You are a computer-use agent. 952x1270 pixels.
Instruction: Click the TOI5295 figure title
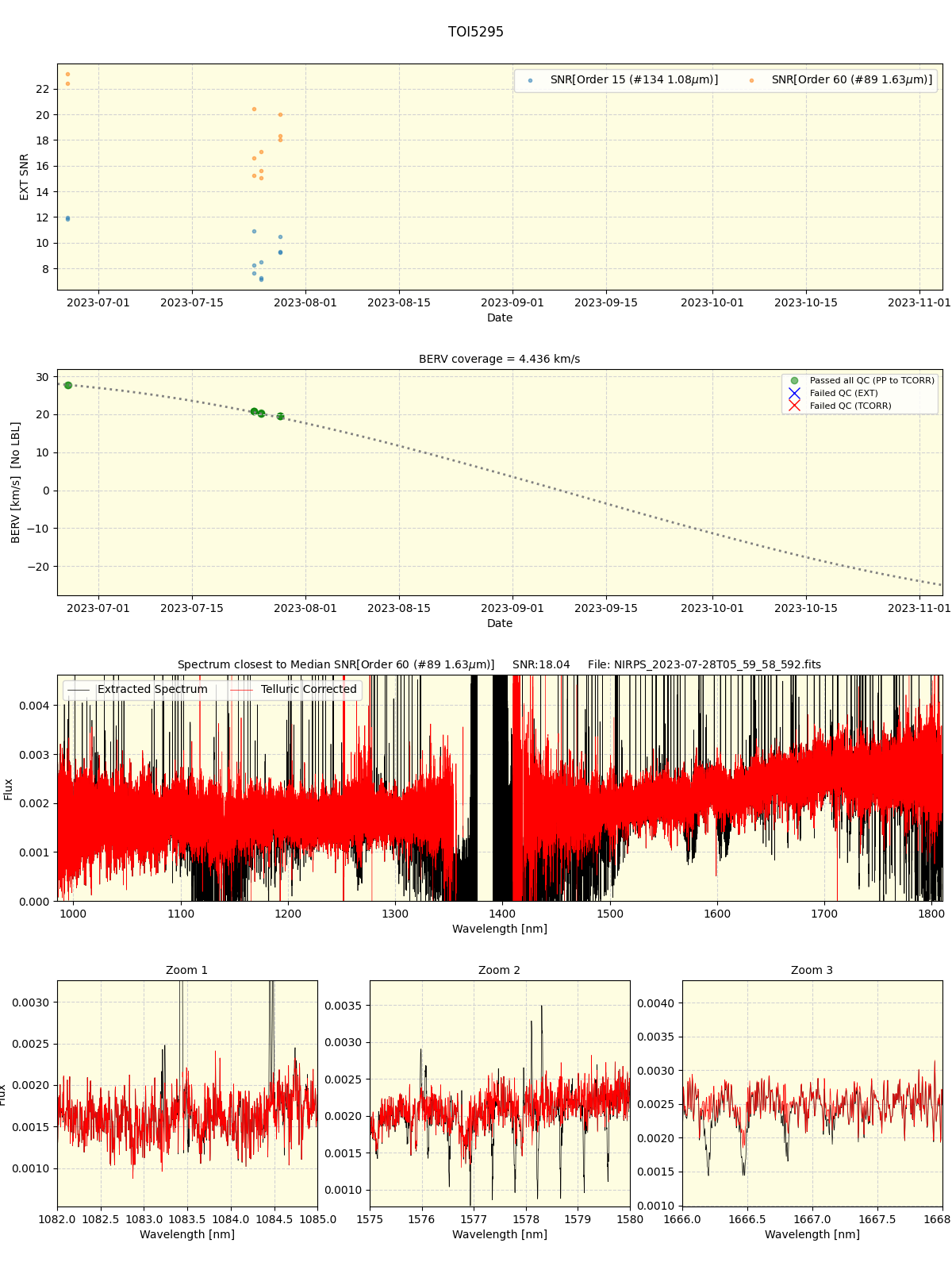pyautogui.click(x=475, y=32)
